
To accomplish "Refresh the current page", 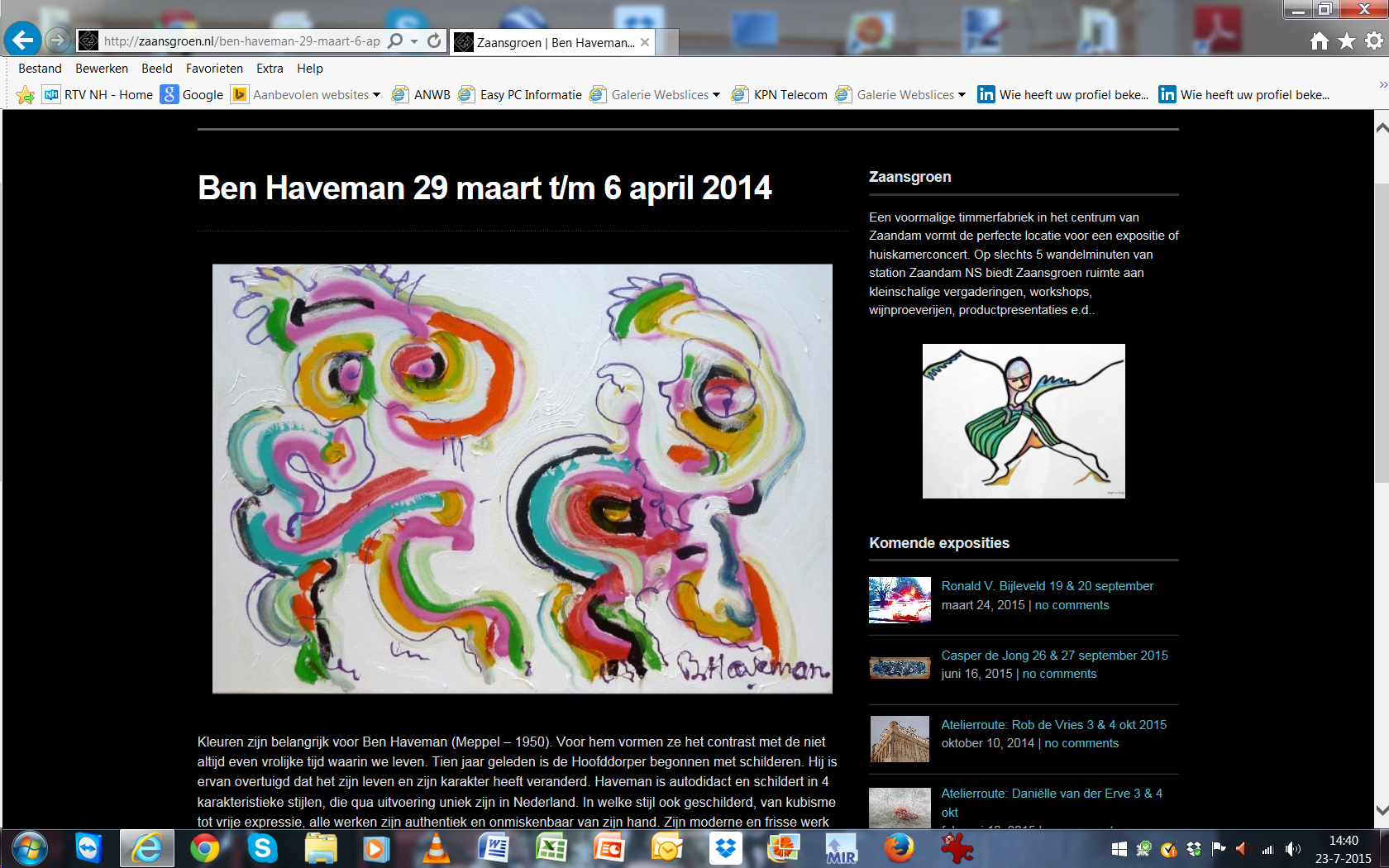I will click(434, 41).
